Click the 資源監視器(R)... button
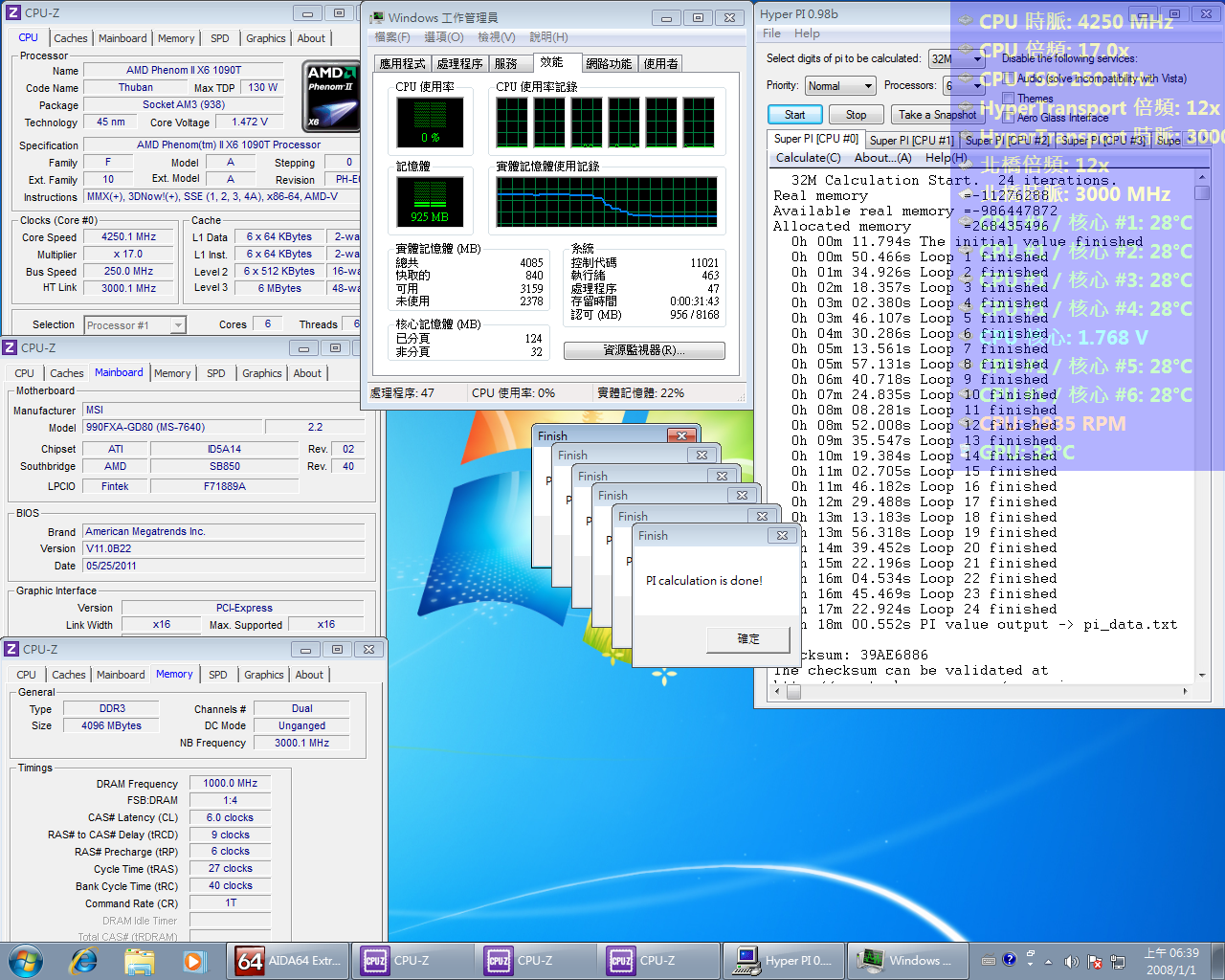The height and width of the screenshot is (980, 1225). tap(644, 350)
